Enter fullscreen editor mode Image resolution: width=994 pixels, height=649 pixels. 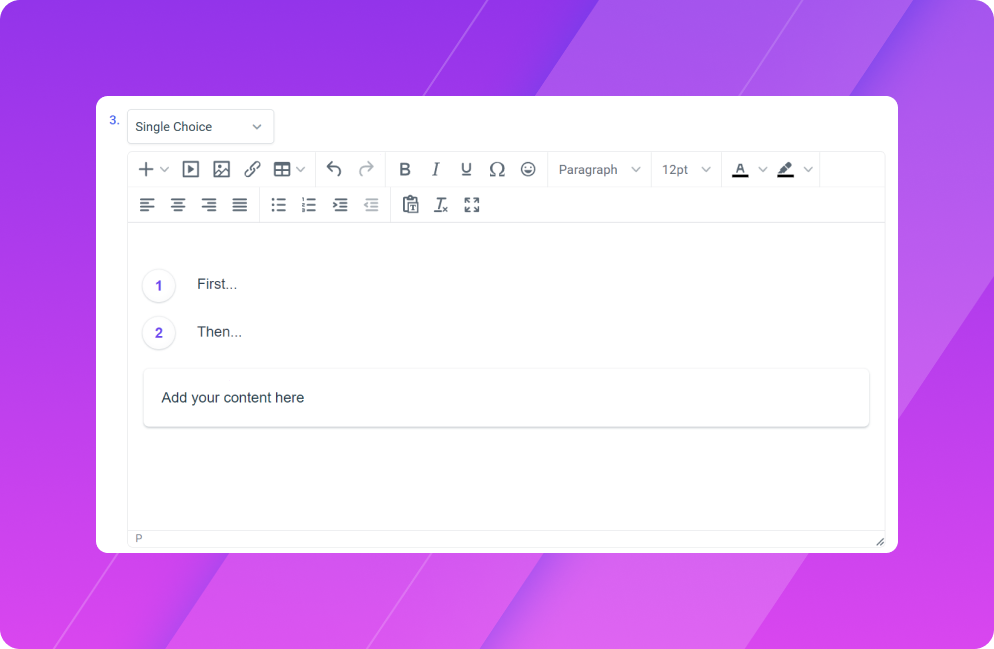472,205
